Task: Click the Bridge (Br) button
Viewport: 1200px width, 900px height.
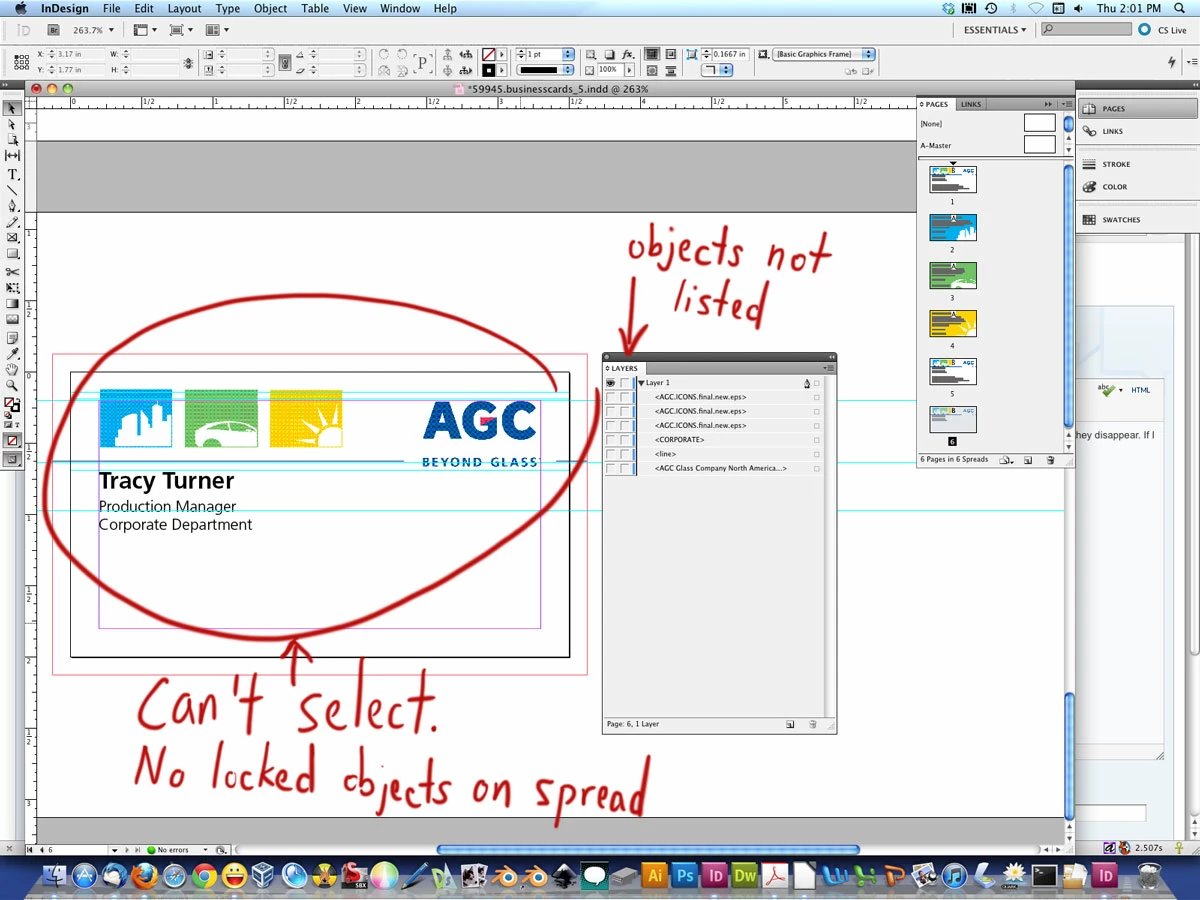Action: pyautogui.click(x=53, y=30)
